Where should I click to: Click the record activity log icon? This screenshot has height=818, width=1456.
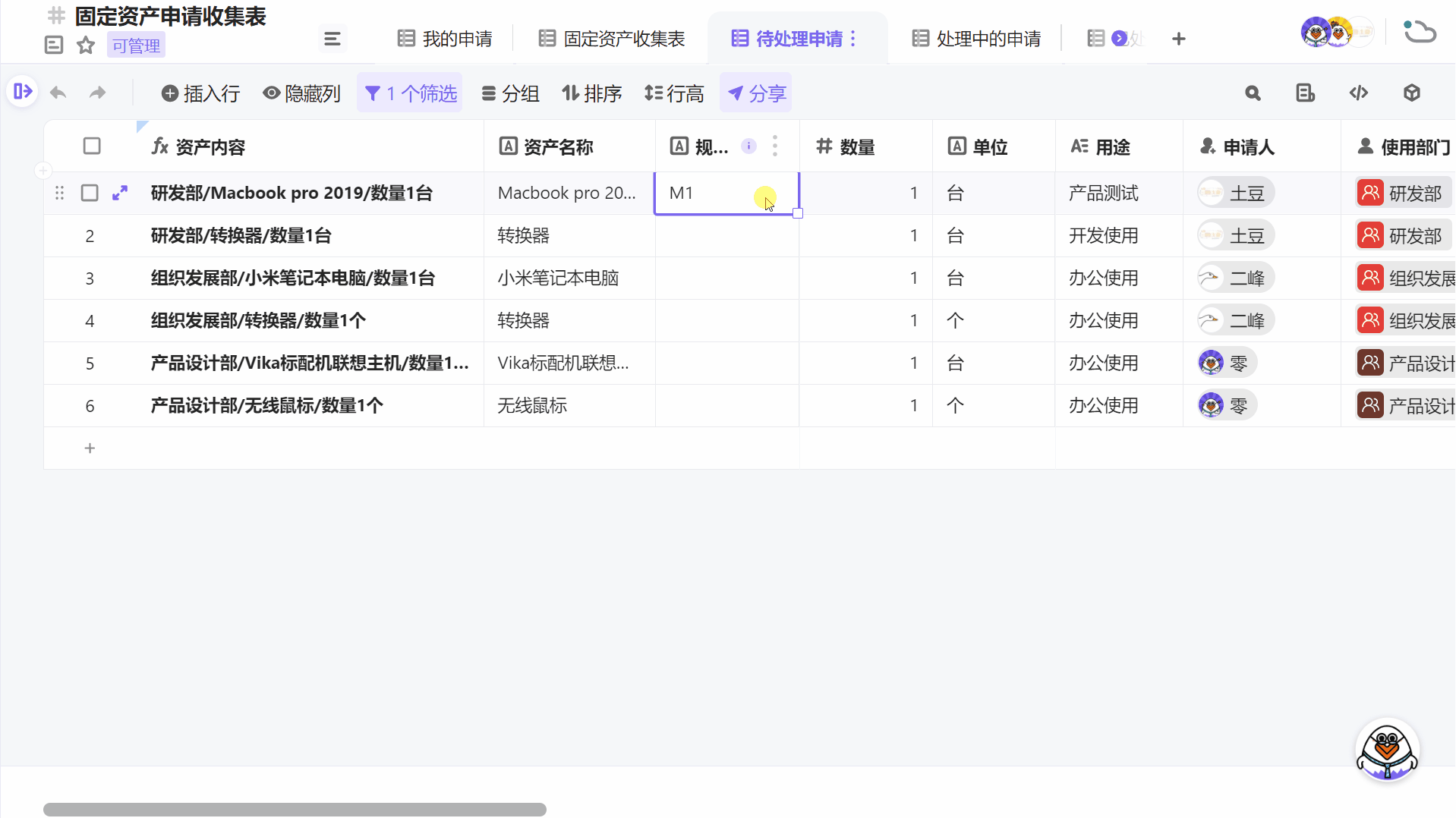tap(1306, 93)
